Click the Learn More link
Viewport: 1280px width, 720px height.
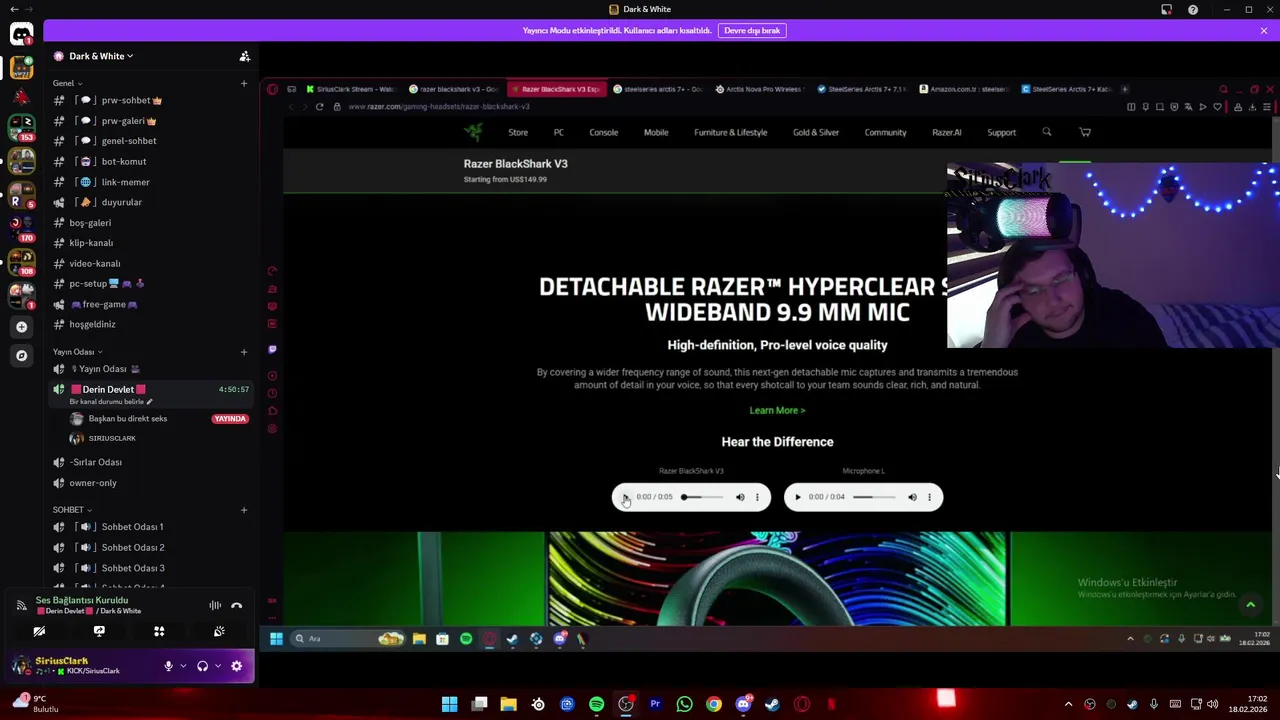point(777,410)
